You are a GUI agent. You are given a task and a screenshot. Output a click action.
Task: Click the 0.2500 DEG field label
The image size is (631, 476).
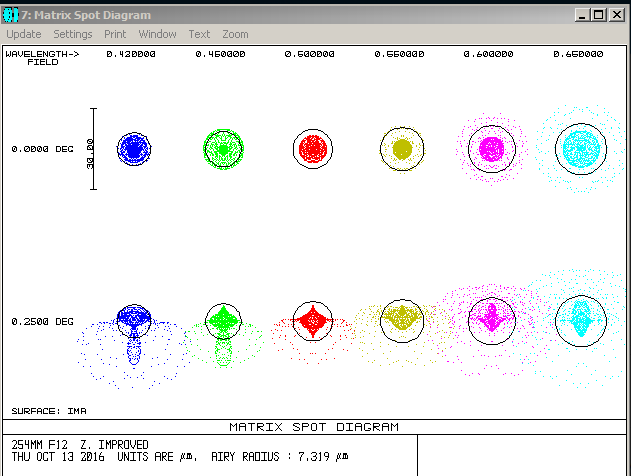[x=42, y=322]
